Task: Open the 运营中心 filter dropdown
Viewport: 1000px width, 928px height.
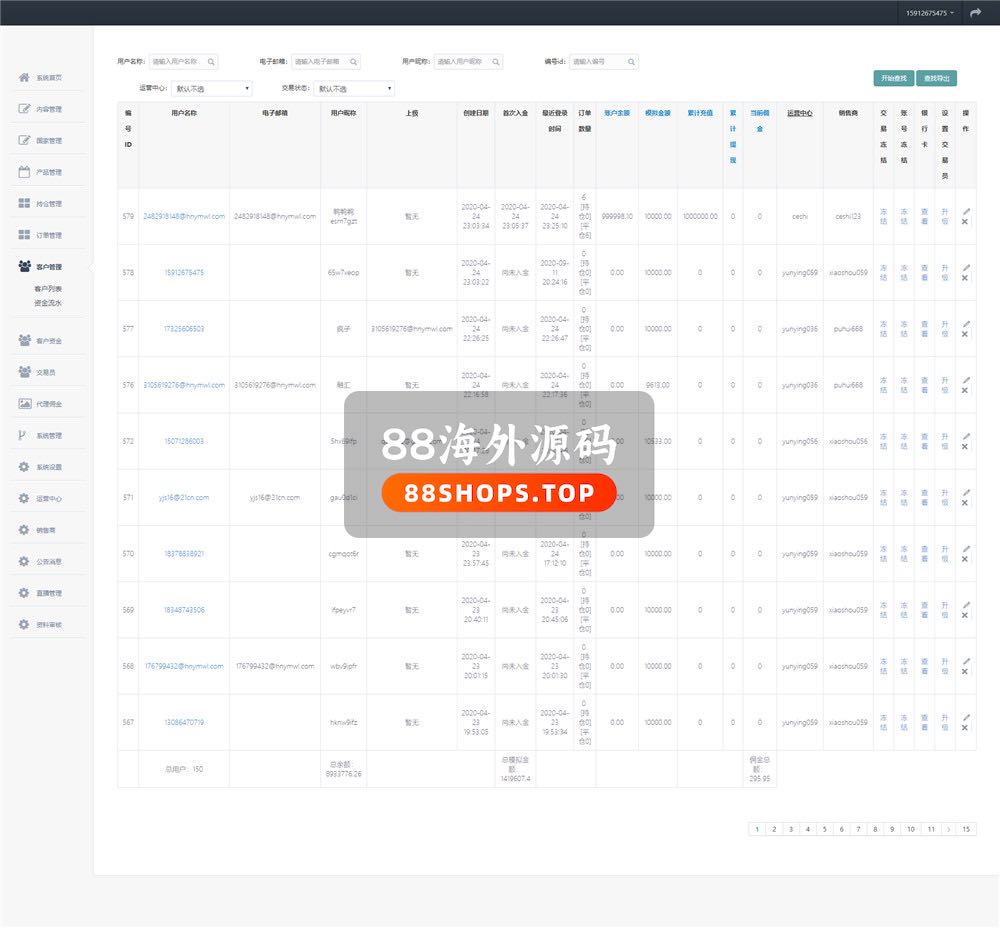Action: click(212, 89)
